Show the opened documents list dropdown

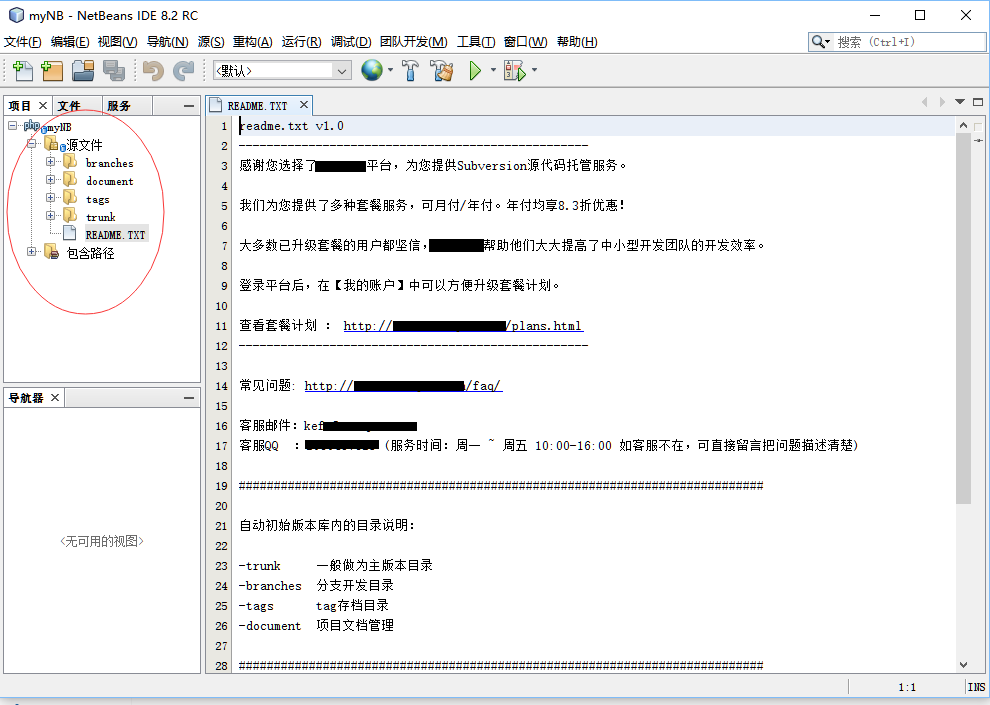(x=960, y=102)
